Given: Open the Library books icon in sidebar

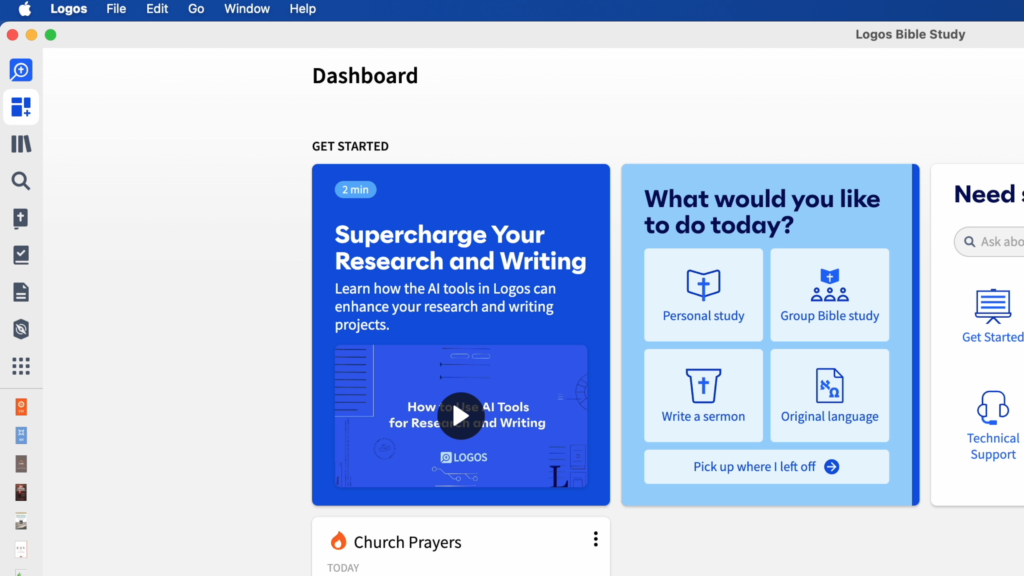Looking at the screenshot, I should tap(21, 144).
